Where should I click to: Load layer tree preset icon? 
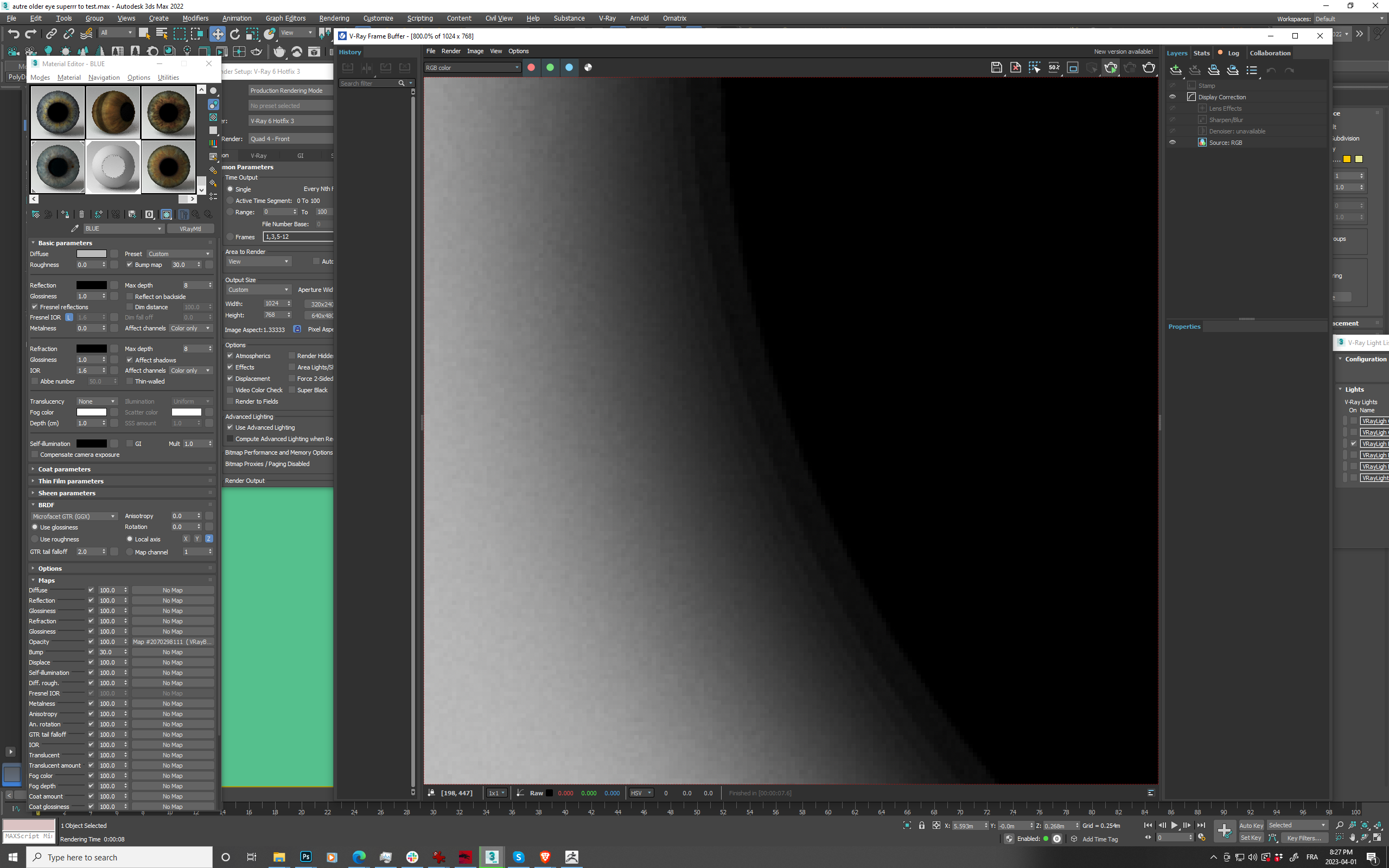[1232, 70]
